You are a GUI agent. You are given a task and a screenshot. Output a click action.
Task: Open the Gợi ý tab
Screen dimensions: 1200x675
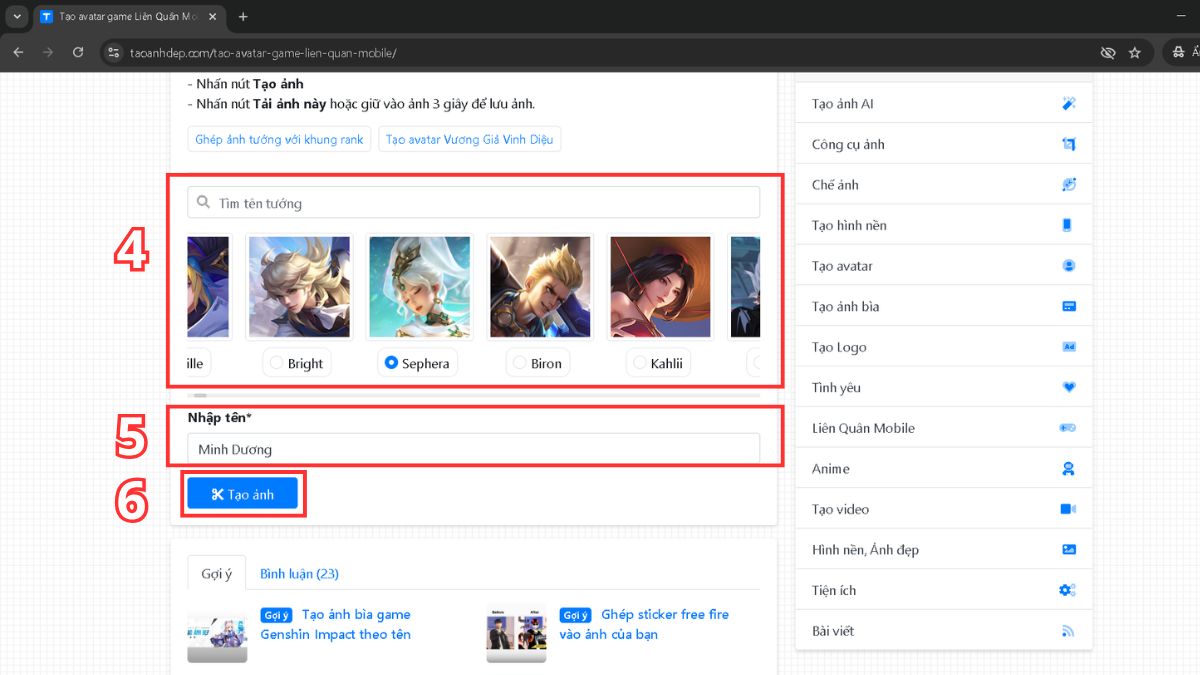point(216,574)
